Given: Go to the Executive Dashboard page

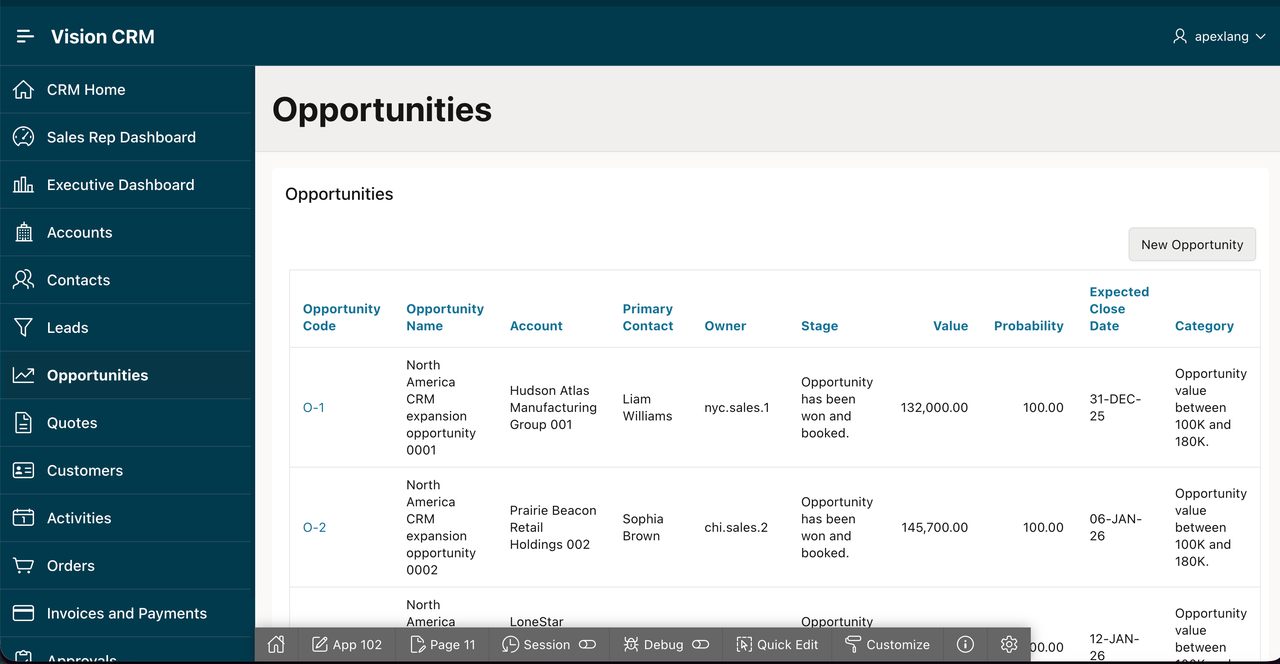Looking at the screenshot, I should point(127,185).
